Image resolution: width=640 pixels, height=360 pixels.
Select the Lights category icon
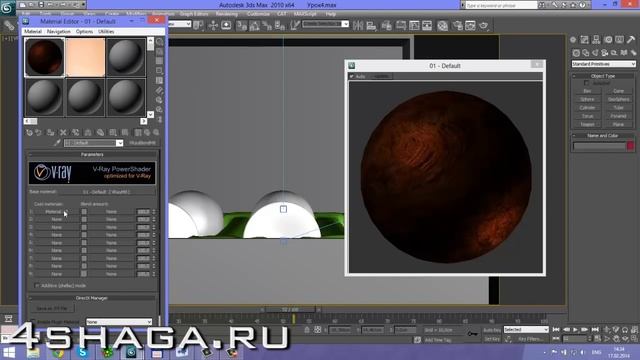(595, 53)
